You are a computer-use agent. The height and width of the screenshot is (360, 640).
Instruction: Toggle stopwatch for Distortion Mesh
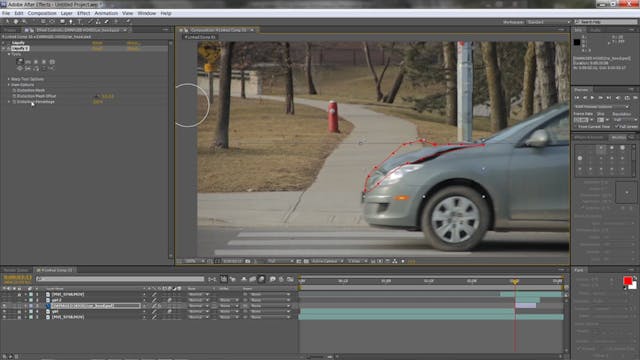pyautogui.click(x=14, y=90)
